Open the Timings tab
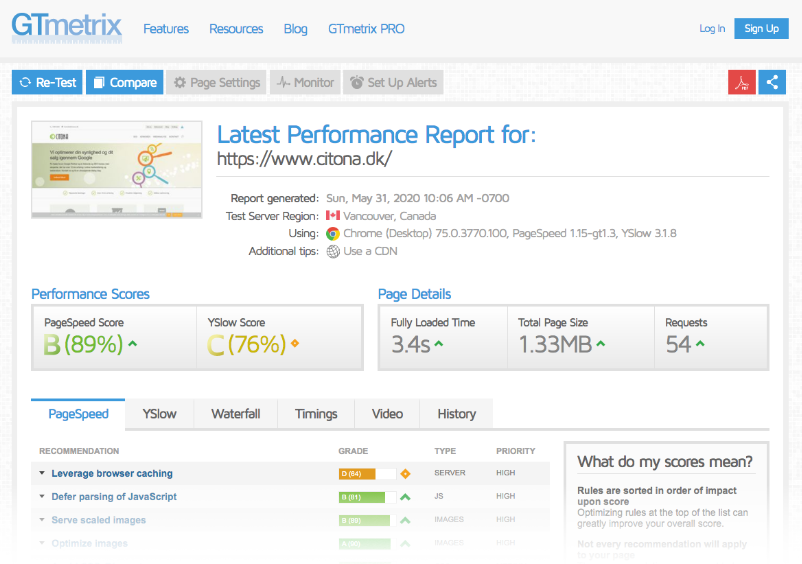802x564 pixels. click(316, 414)
